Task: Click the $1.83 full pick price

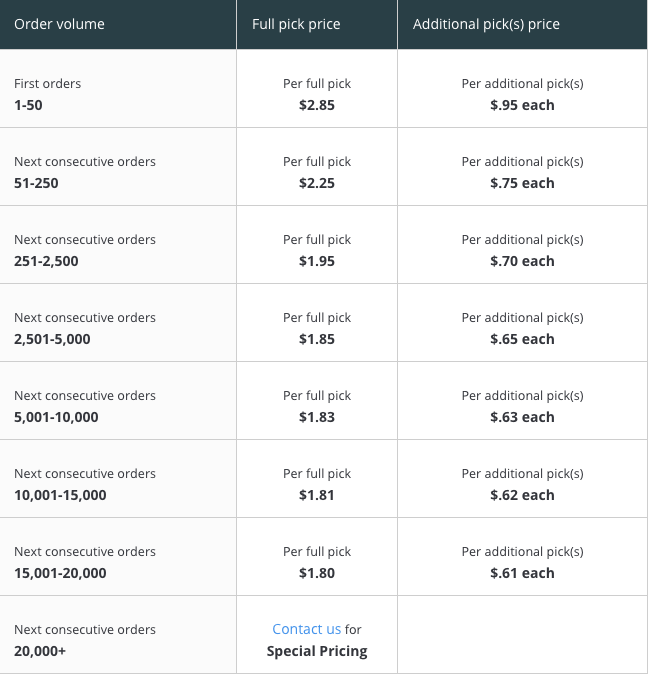Action: click(x=317, y=417)
